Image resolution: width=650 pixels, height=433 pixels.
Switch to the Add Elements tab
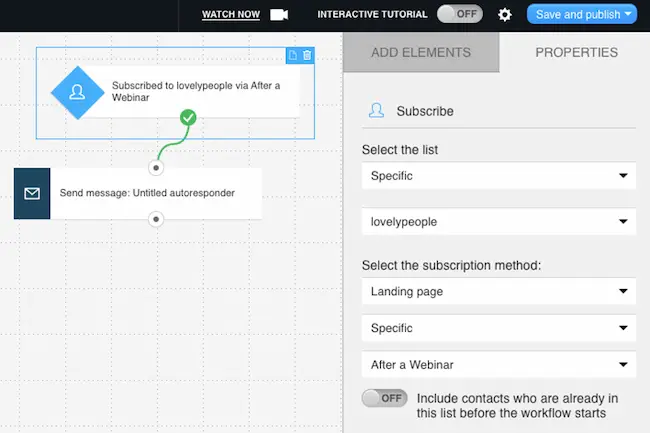[x=421, y=52]
